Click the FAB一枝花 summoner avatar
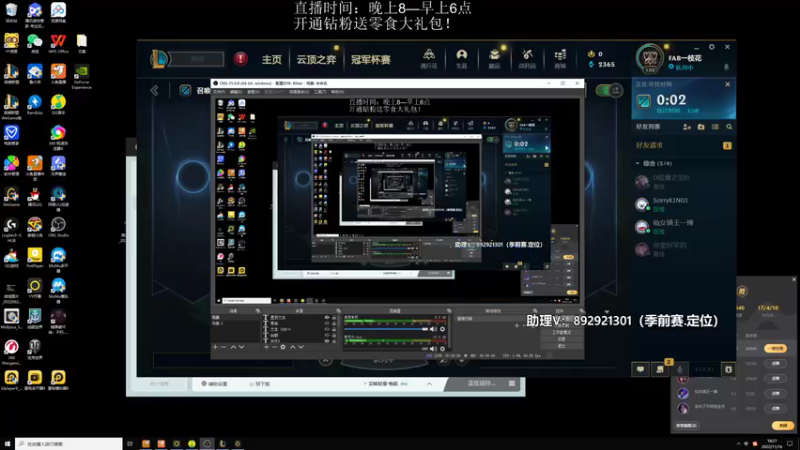 649,58
